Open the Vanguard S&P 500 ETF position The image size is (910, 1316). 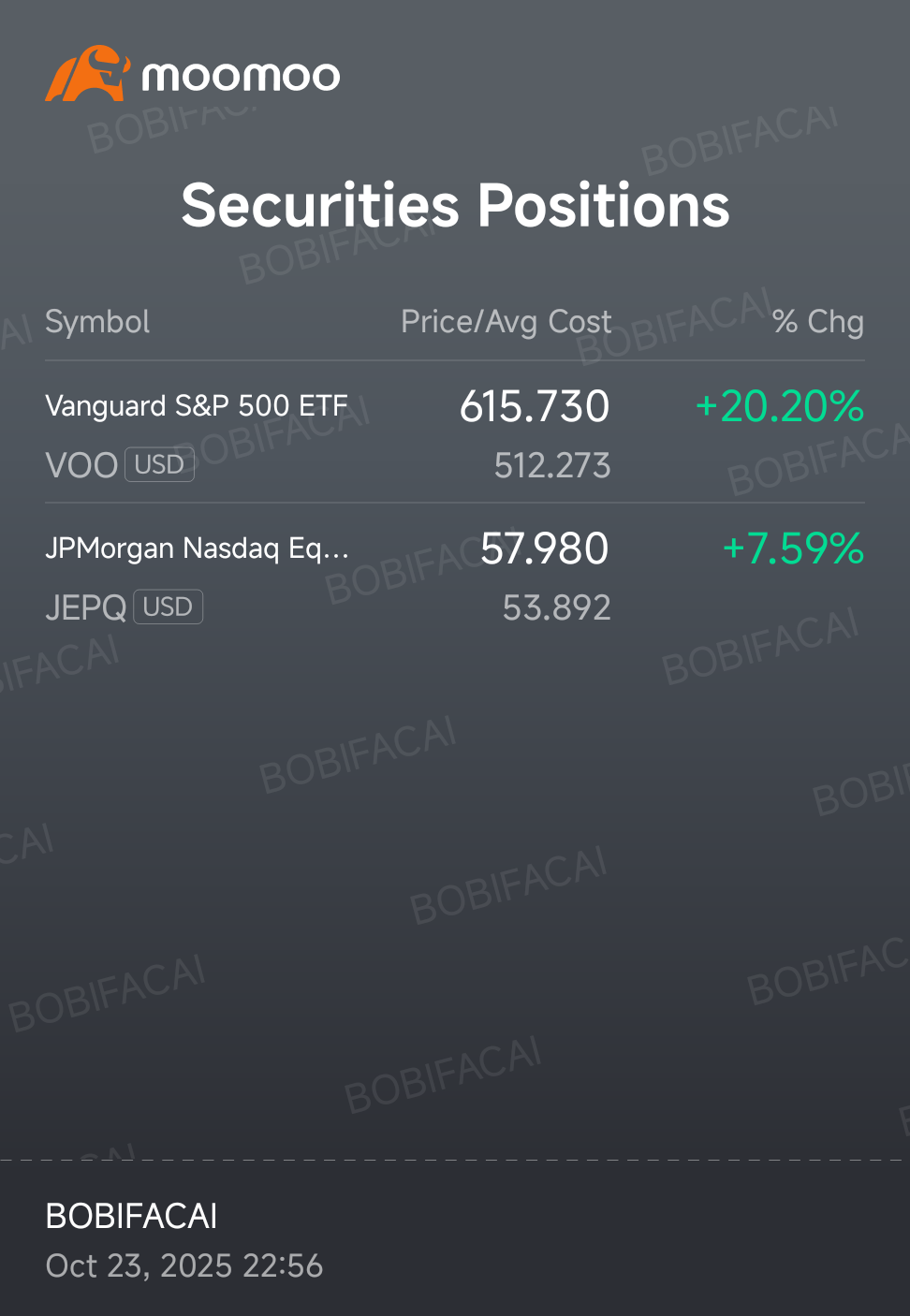[455, 433]
